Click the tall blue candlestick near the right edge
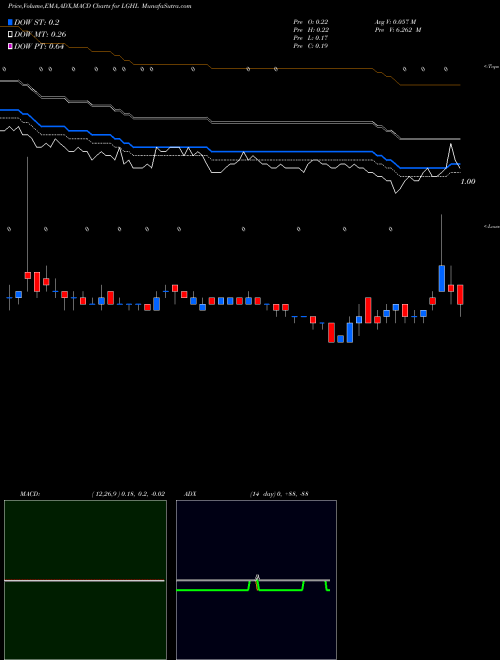Screen dimensions: 500x660 point(441,278)
